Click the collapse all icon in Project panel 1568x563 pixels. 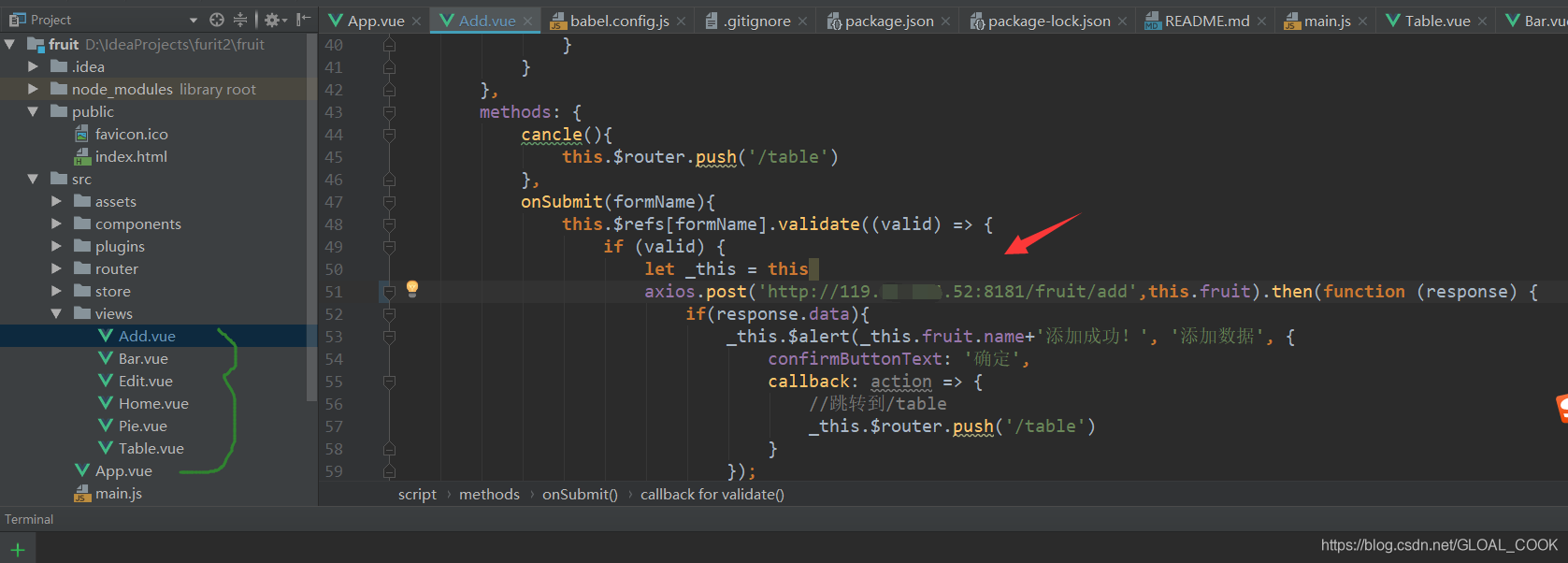point(240,20)
